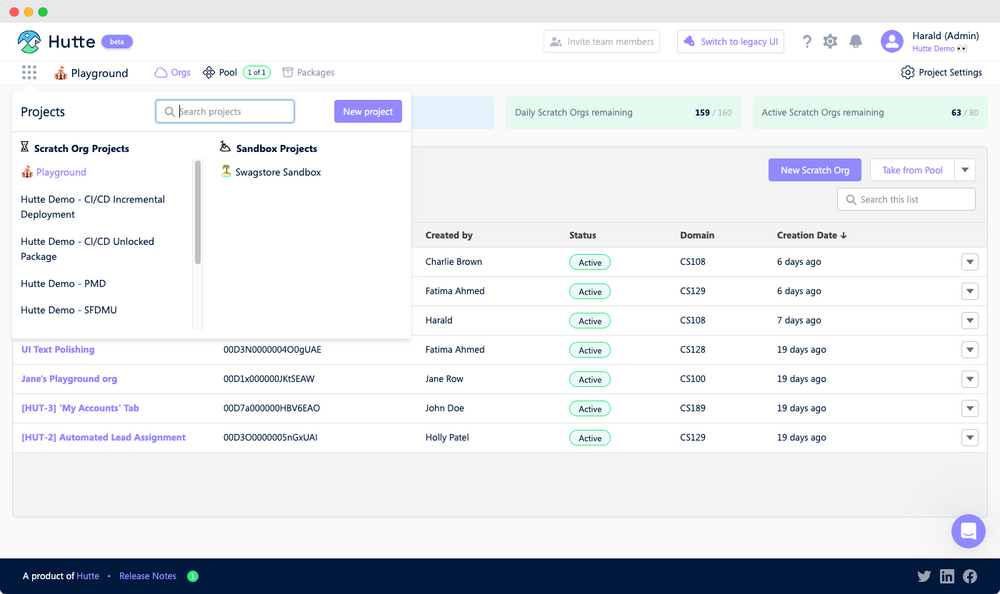Open the Facebook icon in footer
Image resolution: width=1000 pixels, height=594 pixels.
pos(970,576)
